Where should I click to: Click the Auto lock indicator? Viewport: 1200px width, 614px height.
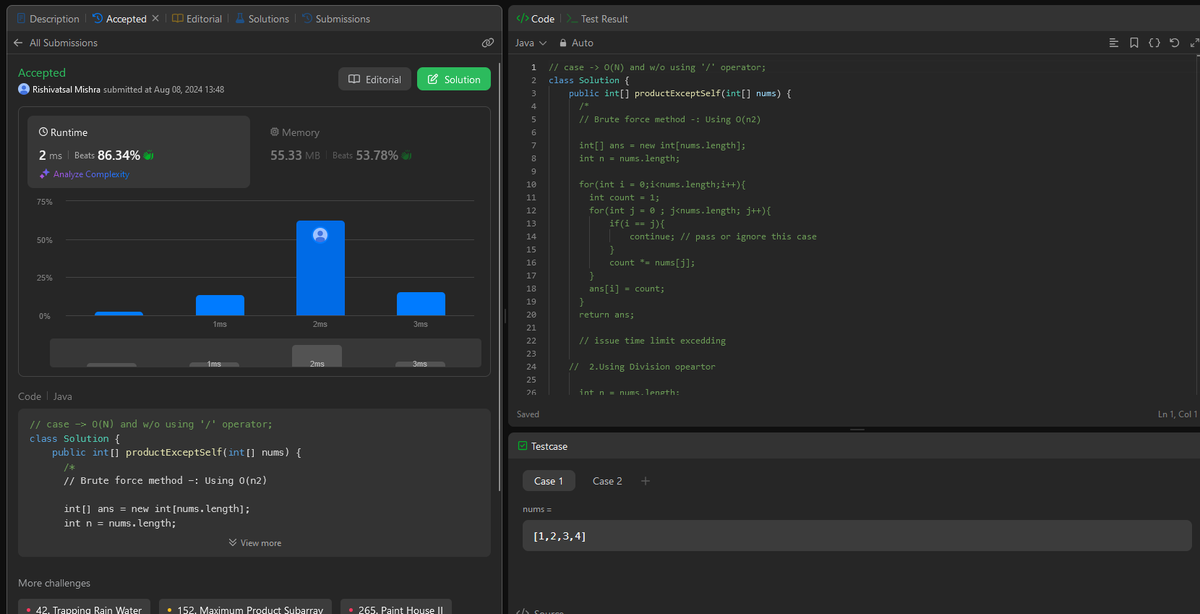pyautogui.click(x=576, y=43)
